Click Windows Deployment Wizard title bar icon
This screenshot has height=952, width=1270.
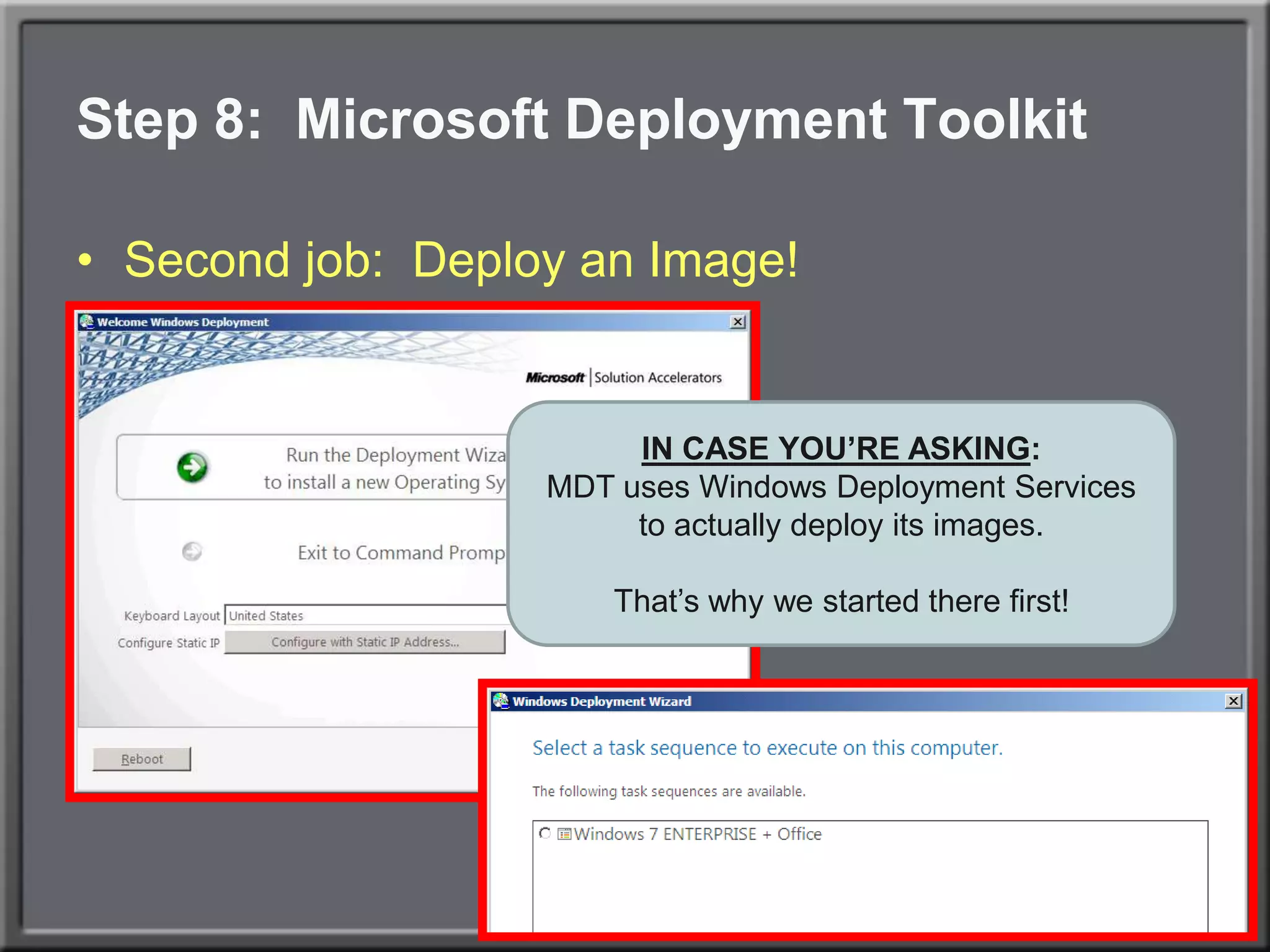point(501,701)
